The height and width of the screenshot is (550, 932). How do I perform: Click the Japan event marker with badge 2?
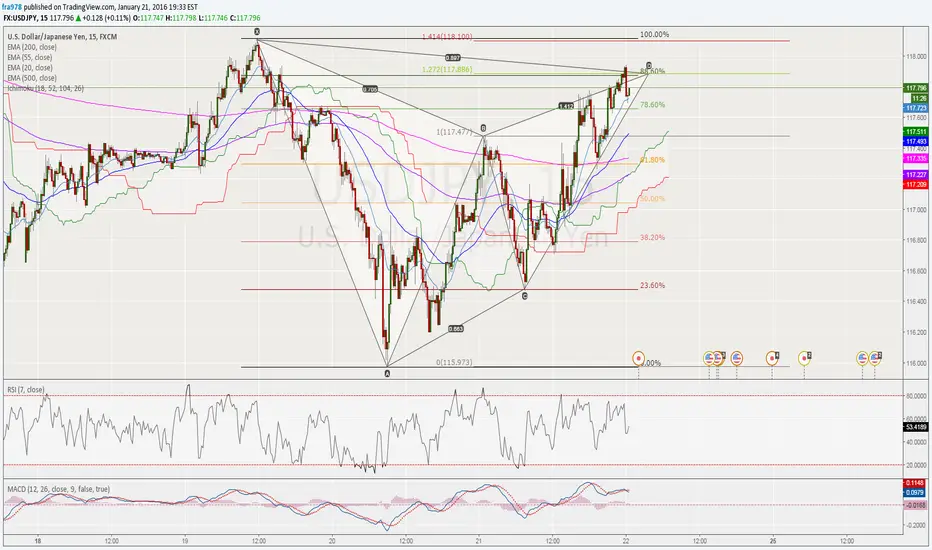804,359
